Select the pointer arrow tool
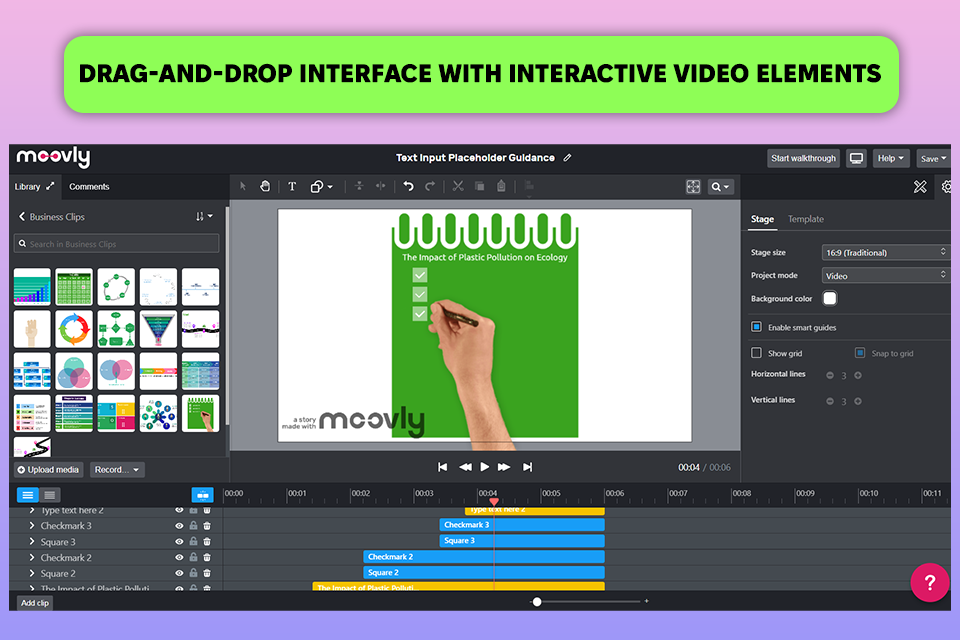 [243, 186]
